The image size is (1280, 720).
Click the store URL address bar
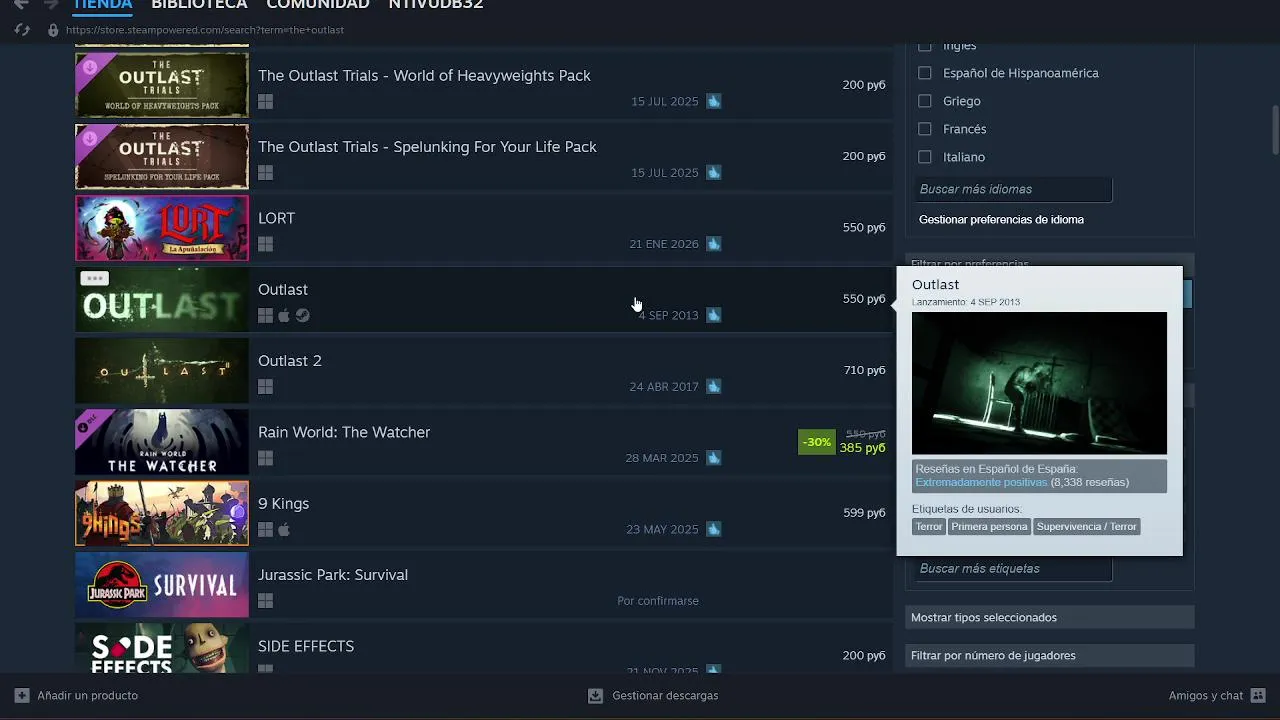[x=205, y=30]
